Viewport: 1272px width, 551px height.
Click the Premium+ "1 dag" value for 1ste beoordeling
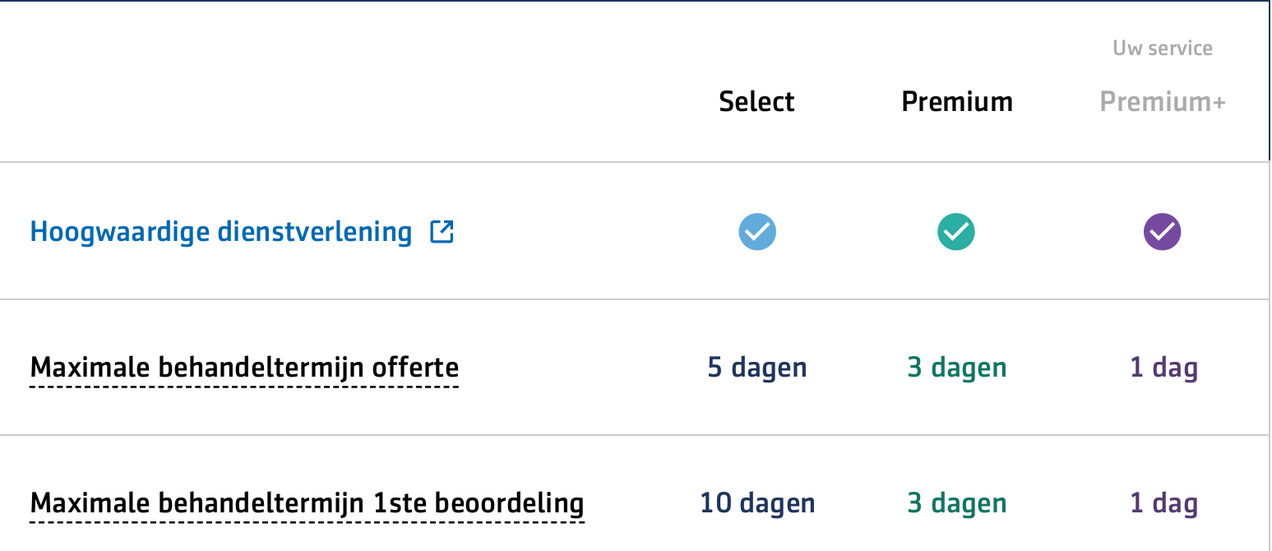tap(1163, 503)
